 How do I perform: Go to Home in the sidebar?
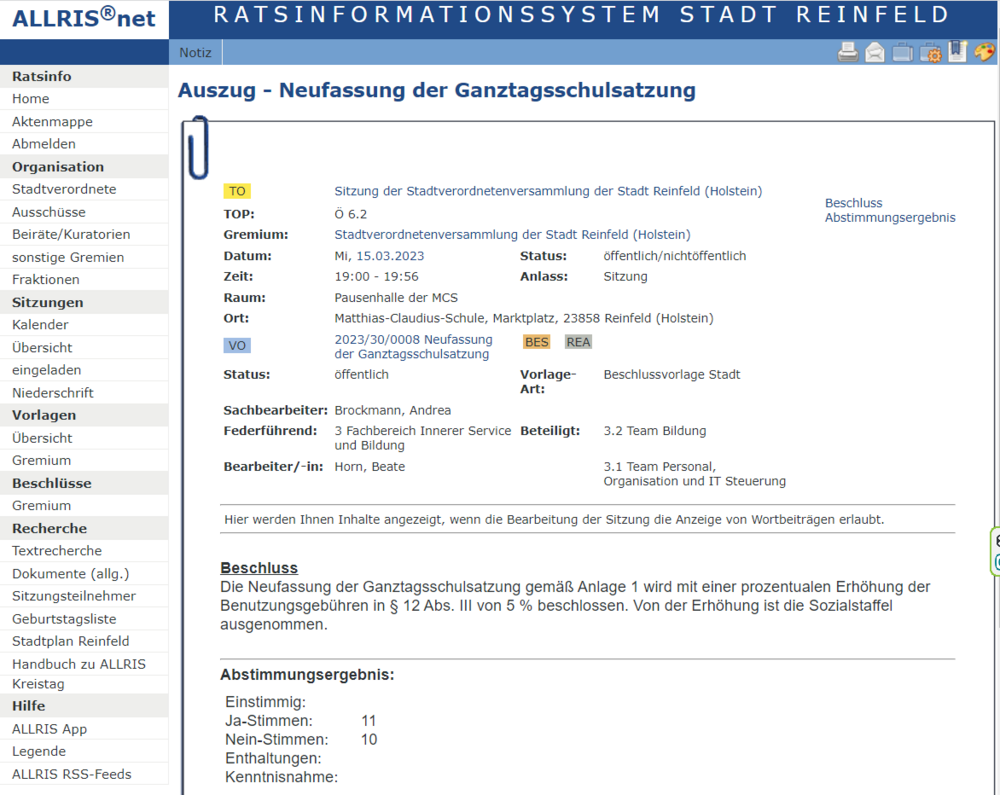tap(31, 99)
